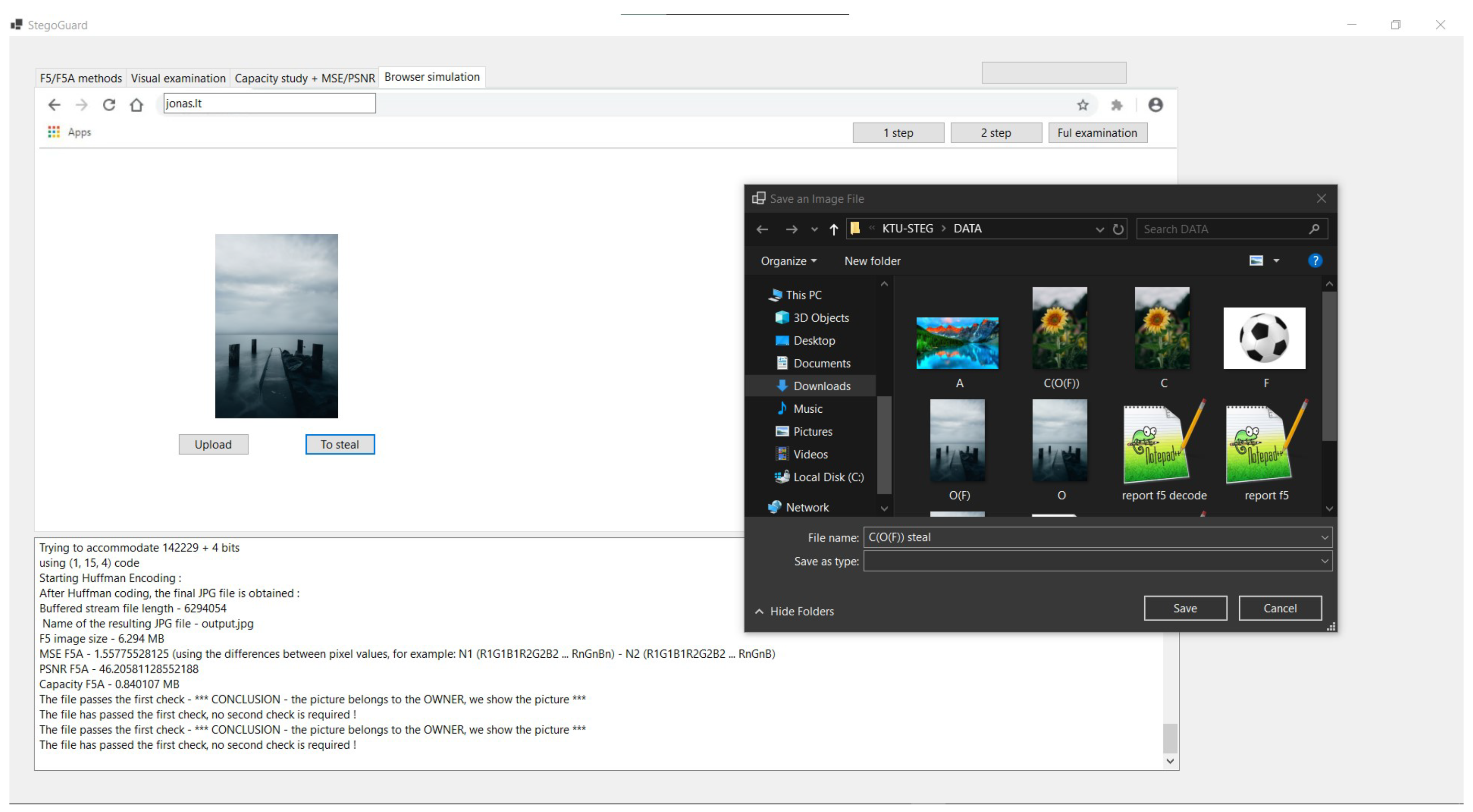Select Downloads in the folder tree
The width and height of the screenshot is (1473, 812).
click(x=821, y=386)
